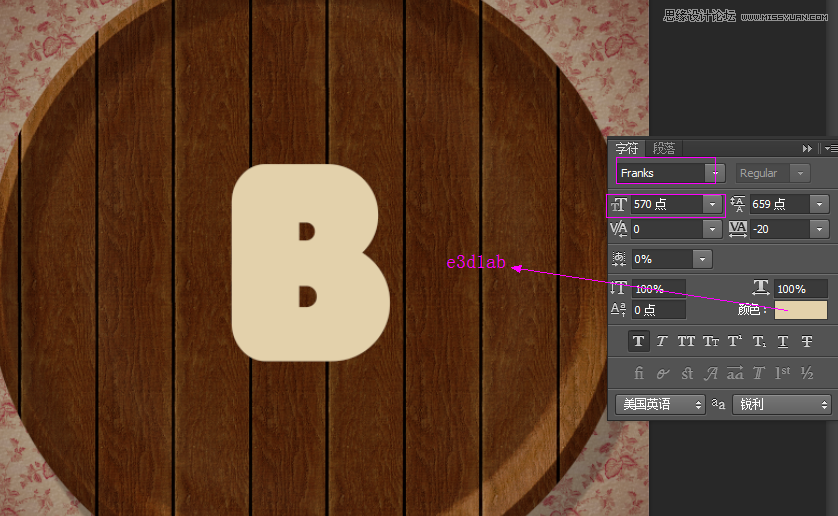Click the leading icon next to 659 点

pos(738,204)
